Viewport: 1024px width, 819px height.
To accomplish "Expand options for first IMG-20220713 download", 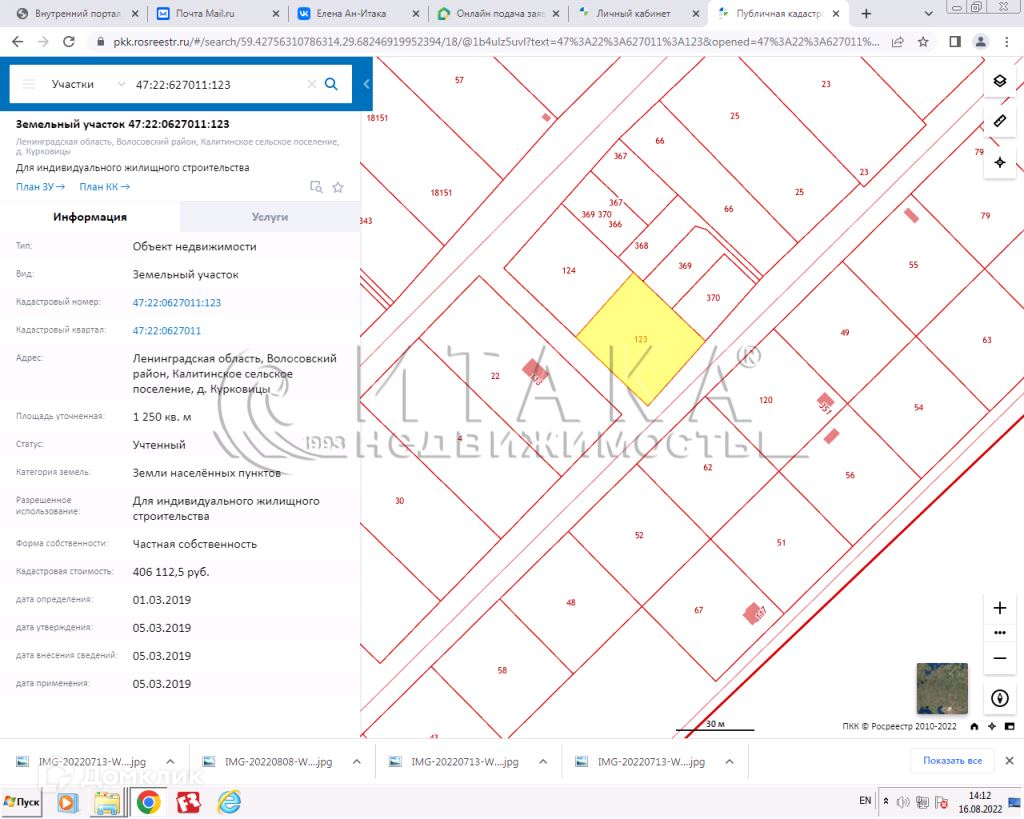I will coord(170,762).
